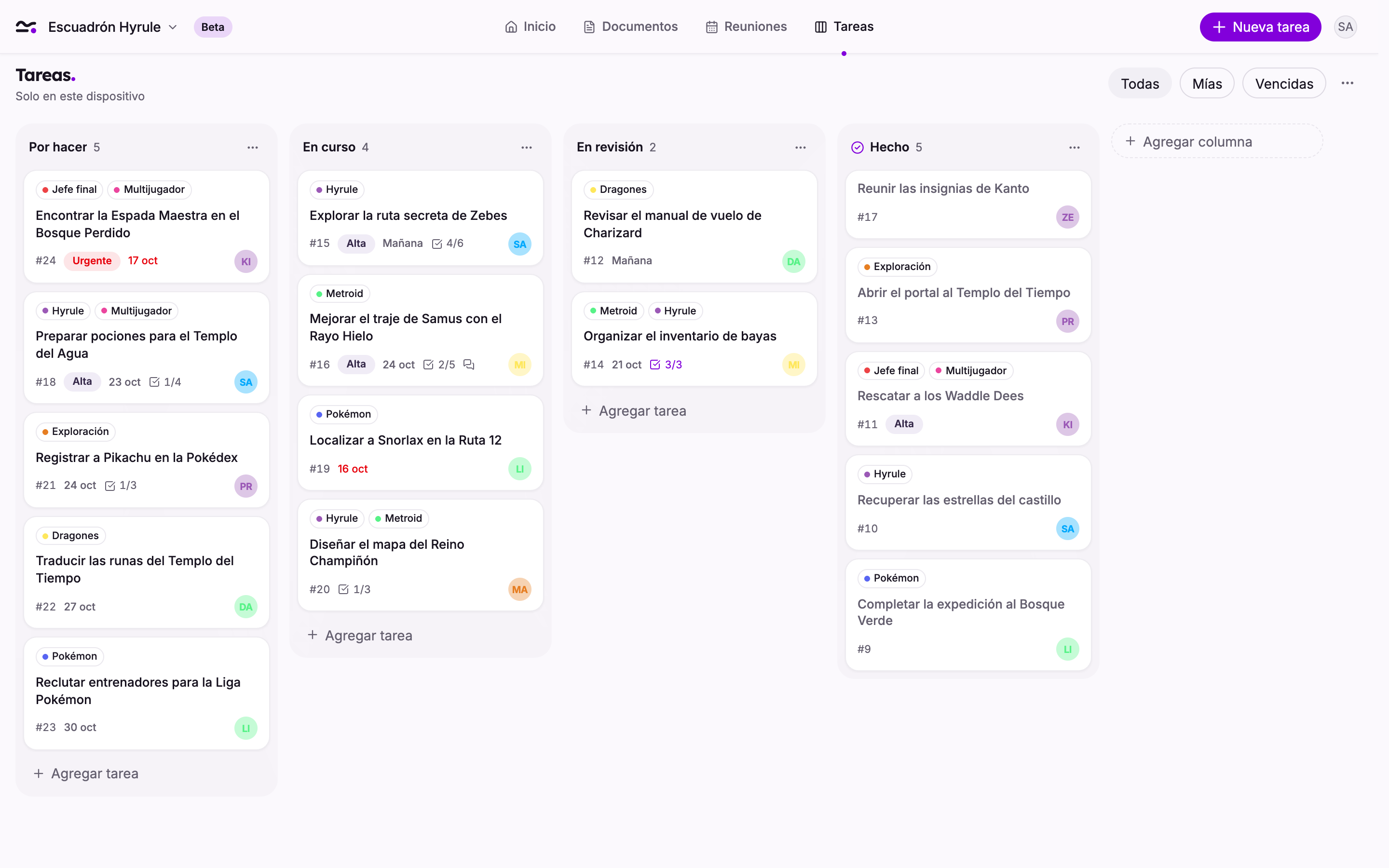
Task: Click the Hecho column checkmark icon
Action: (x=857, y=148)
